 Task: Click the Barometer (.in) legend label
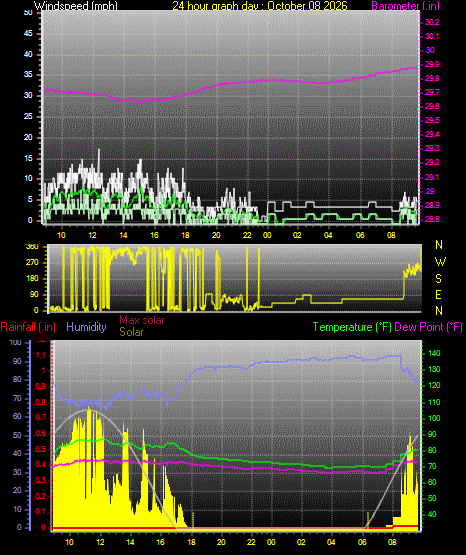(x=405, y=6)
